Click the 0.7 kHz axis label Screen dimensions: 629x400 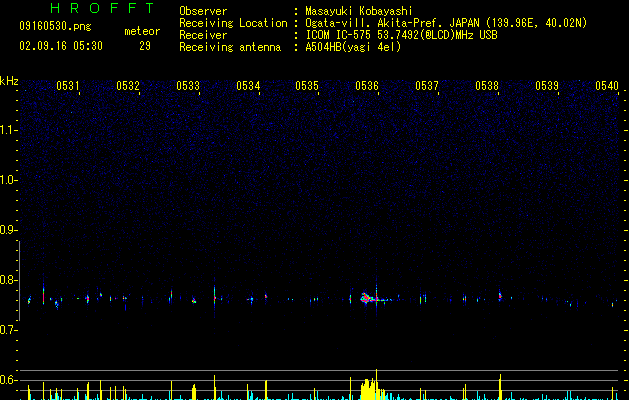[x=8, y=330]
